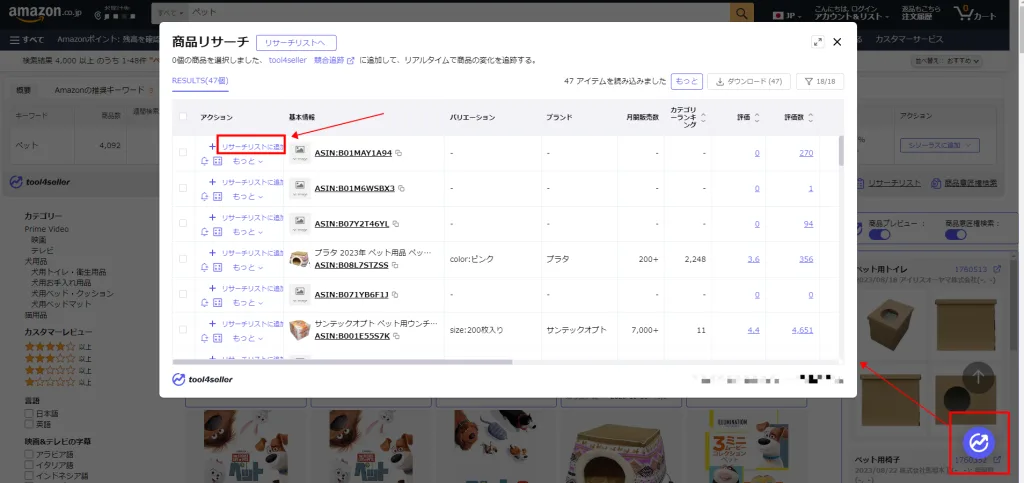Click the calculator icon in the B07Y2T46YL row
Image resolution: width=1024 pixels, height=483 pixels.
pos(218,232)
